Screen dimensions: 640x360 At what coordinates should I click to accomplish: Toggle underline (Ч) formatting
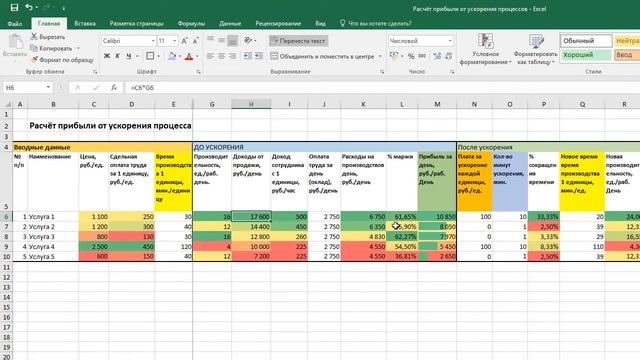tap(129, 56)
